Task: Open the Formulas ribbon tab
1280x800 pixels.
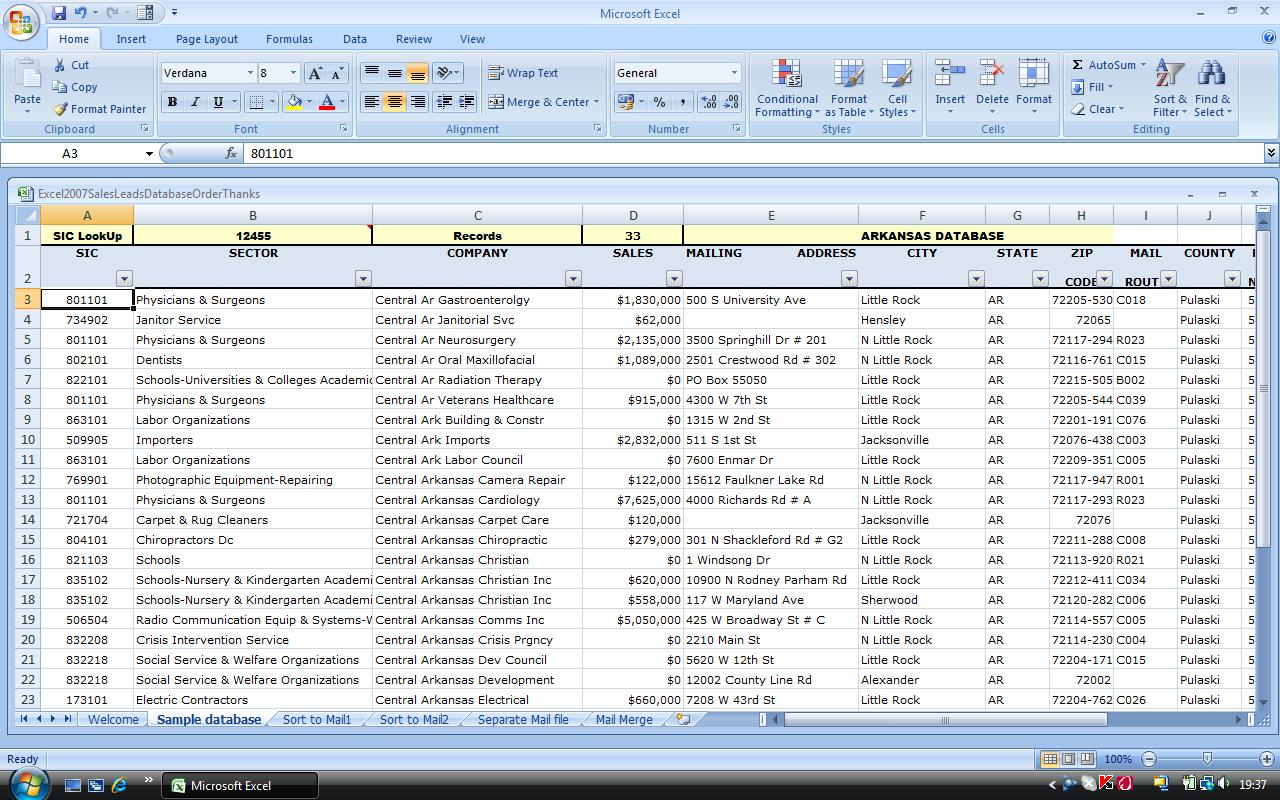Action: 289,39
